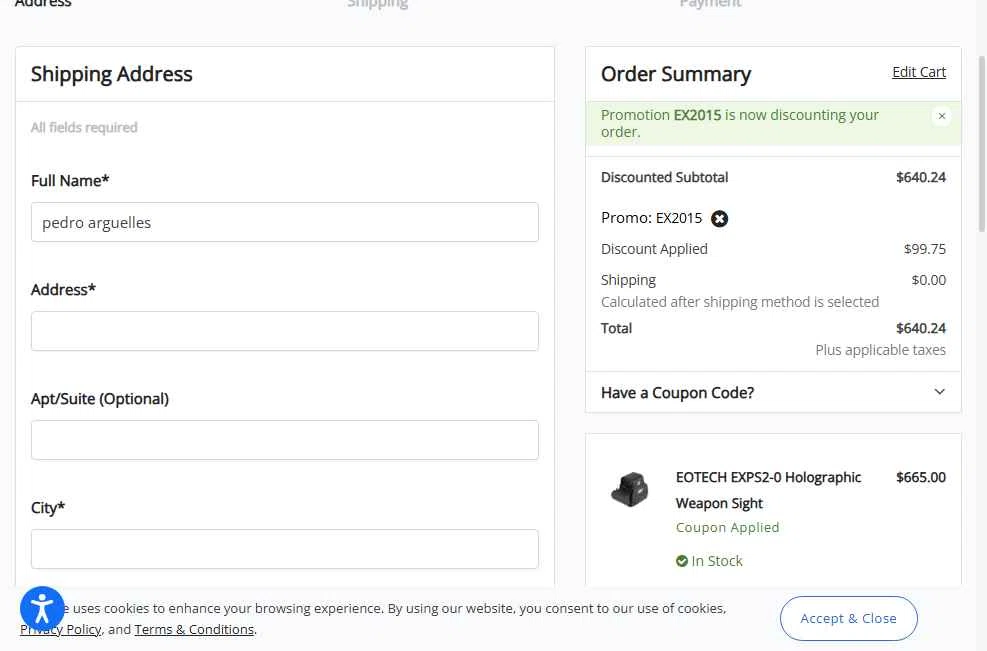
Task: Remove promo code EX2015
Action: tap(719, 218)
